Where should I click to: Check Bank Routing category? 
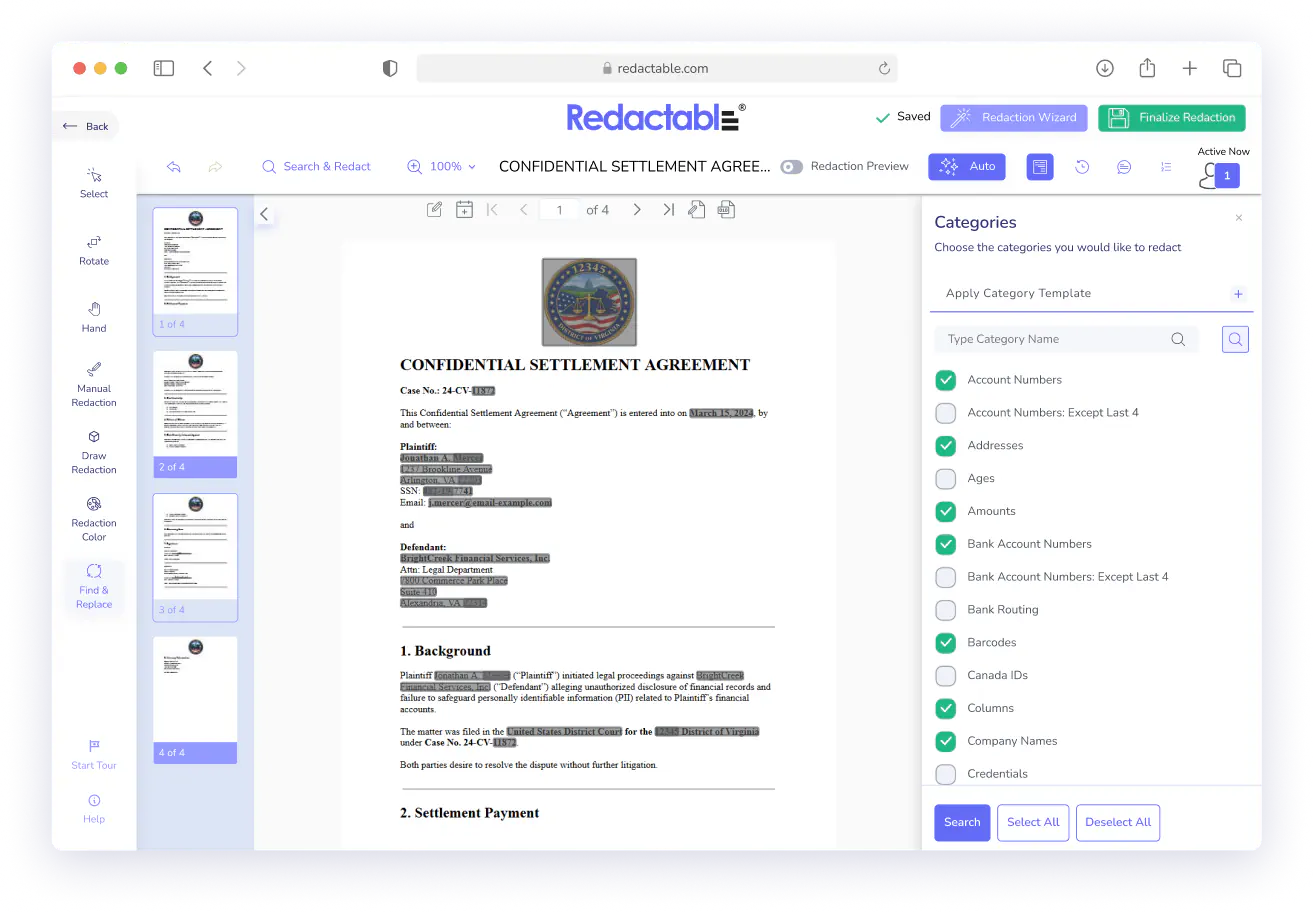pos(945,610)
